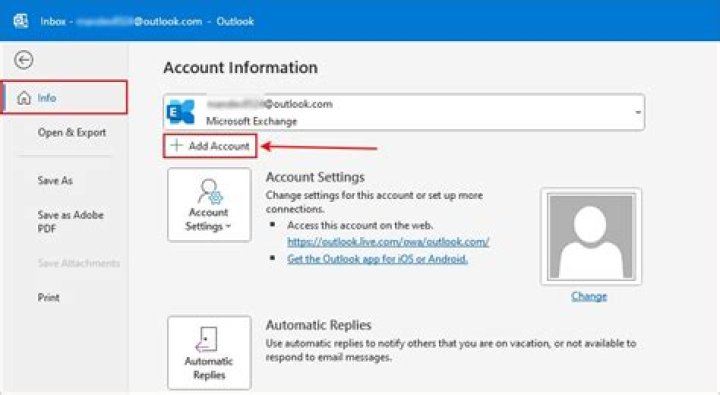This screenshot has width=720, height=395.
Task: Open the outlook.live.com owa link
Action: (388, 242)
